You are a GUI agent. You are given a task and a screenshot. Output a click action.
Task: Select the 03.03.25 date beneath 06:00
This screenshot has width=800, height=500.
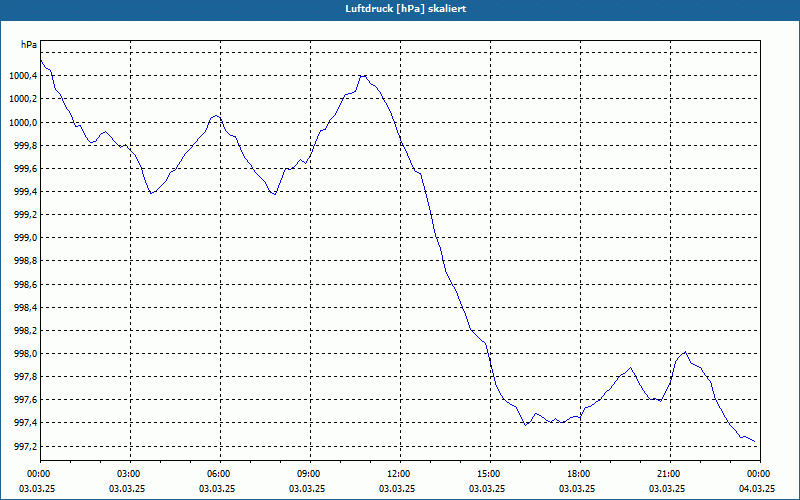click(x=217, y=489)
